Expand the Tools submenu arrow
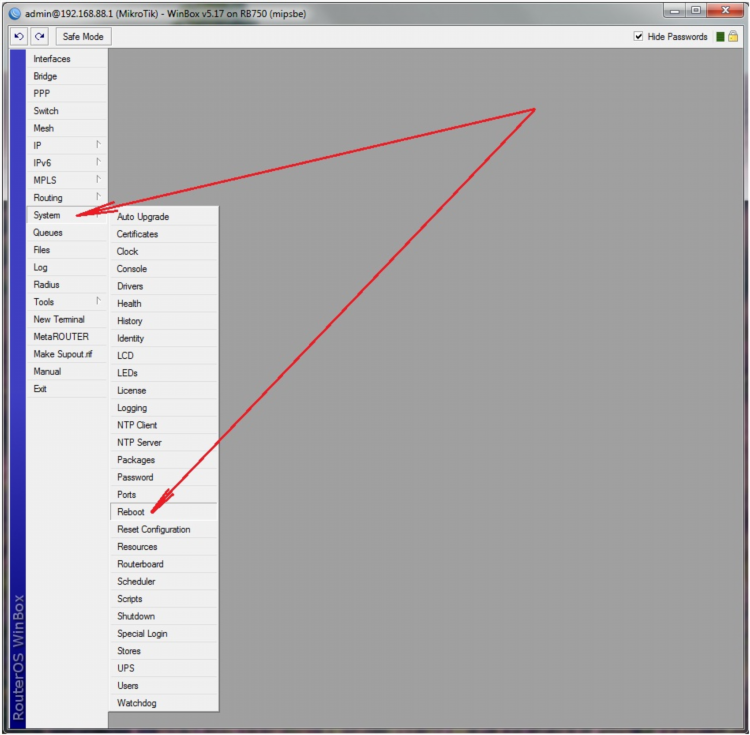Viewport: 750px width, 735px height. (x=98, y=301)
